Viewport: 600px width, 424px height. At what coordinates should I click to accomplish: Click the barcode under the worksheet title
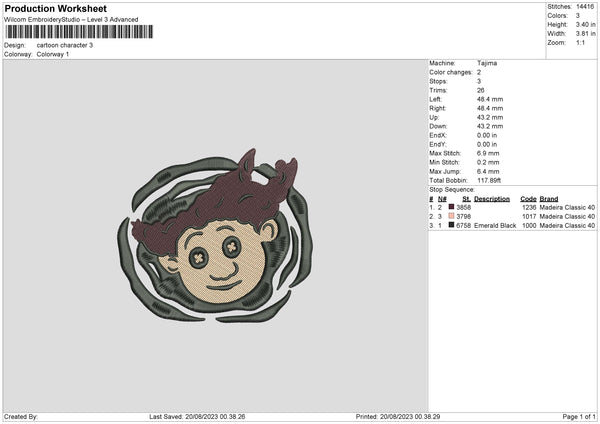pyautogui.click(x=79, y=32)
